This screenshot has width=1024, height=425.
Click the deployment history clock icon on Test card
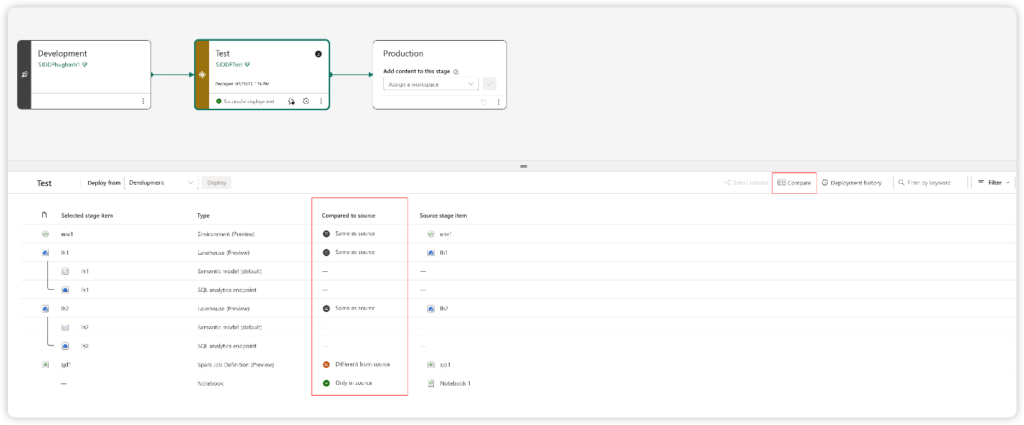[306, 101]
